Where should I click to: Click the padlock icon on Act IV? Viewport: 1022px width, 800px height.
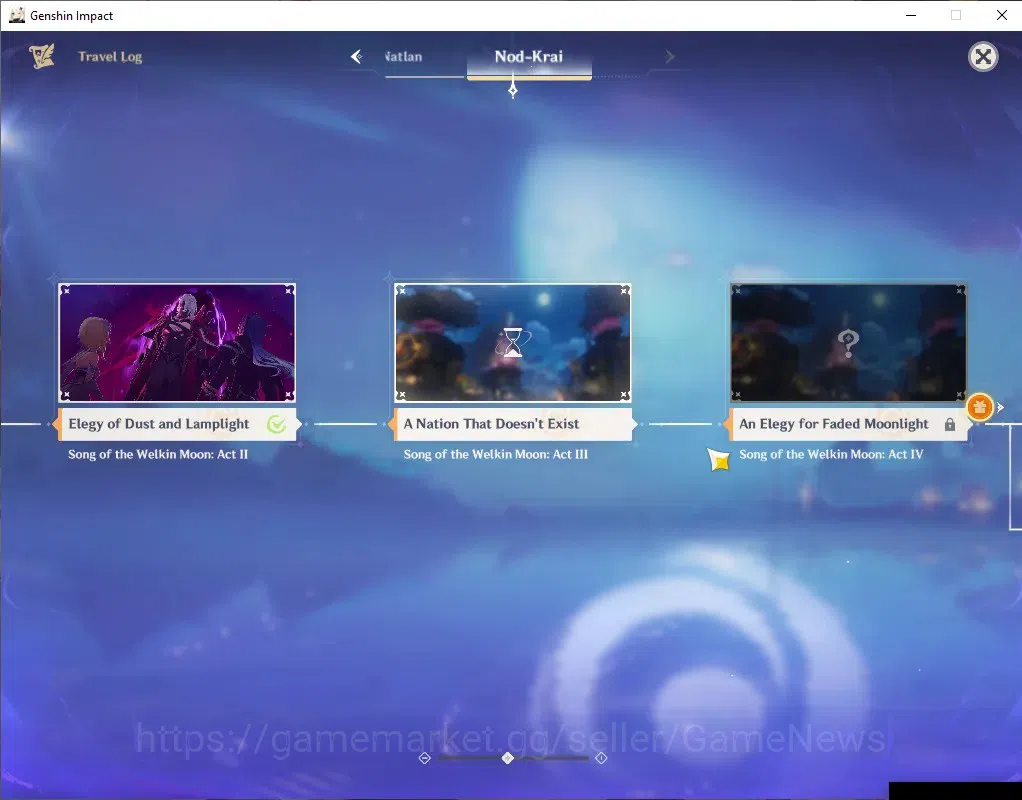pos(950,424)
